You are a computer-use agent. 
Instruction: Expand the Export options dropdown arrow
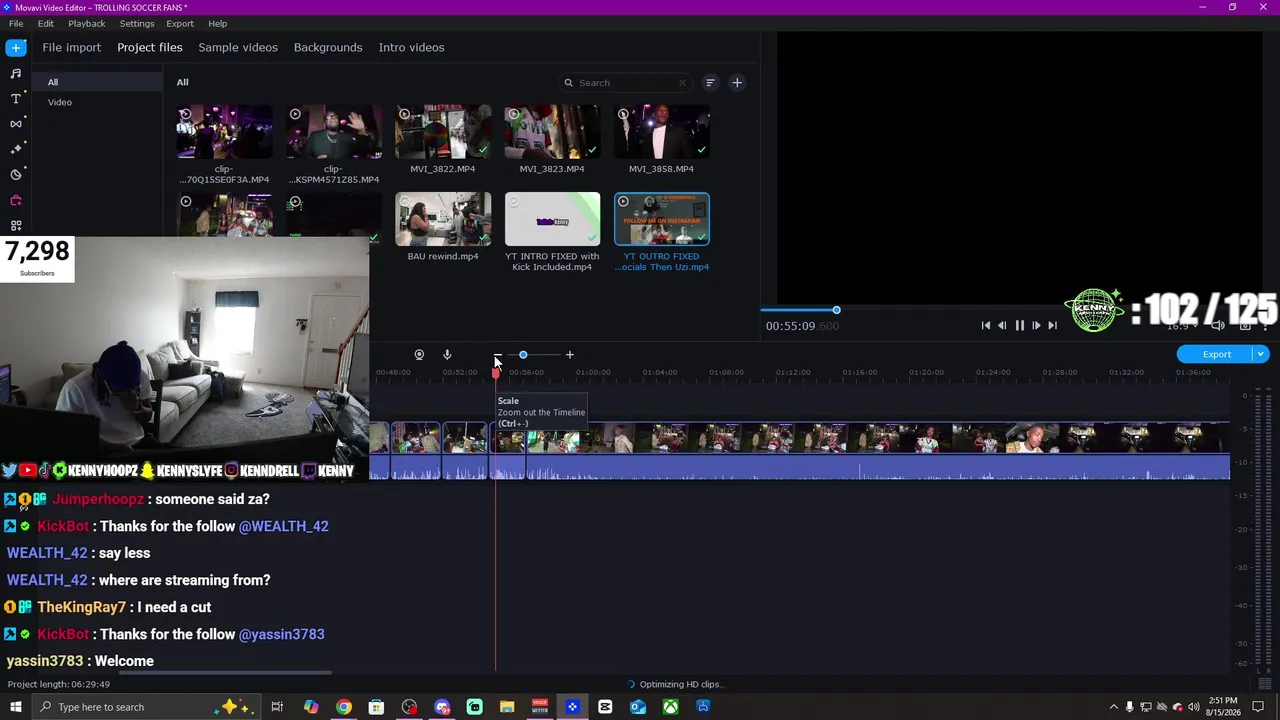click(1262, 354)
